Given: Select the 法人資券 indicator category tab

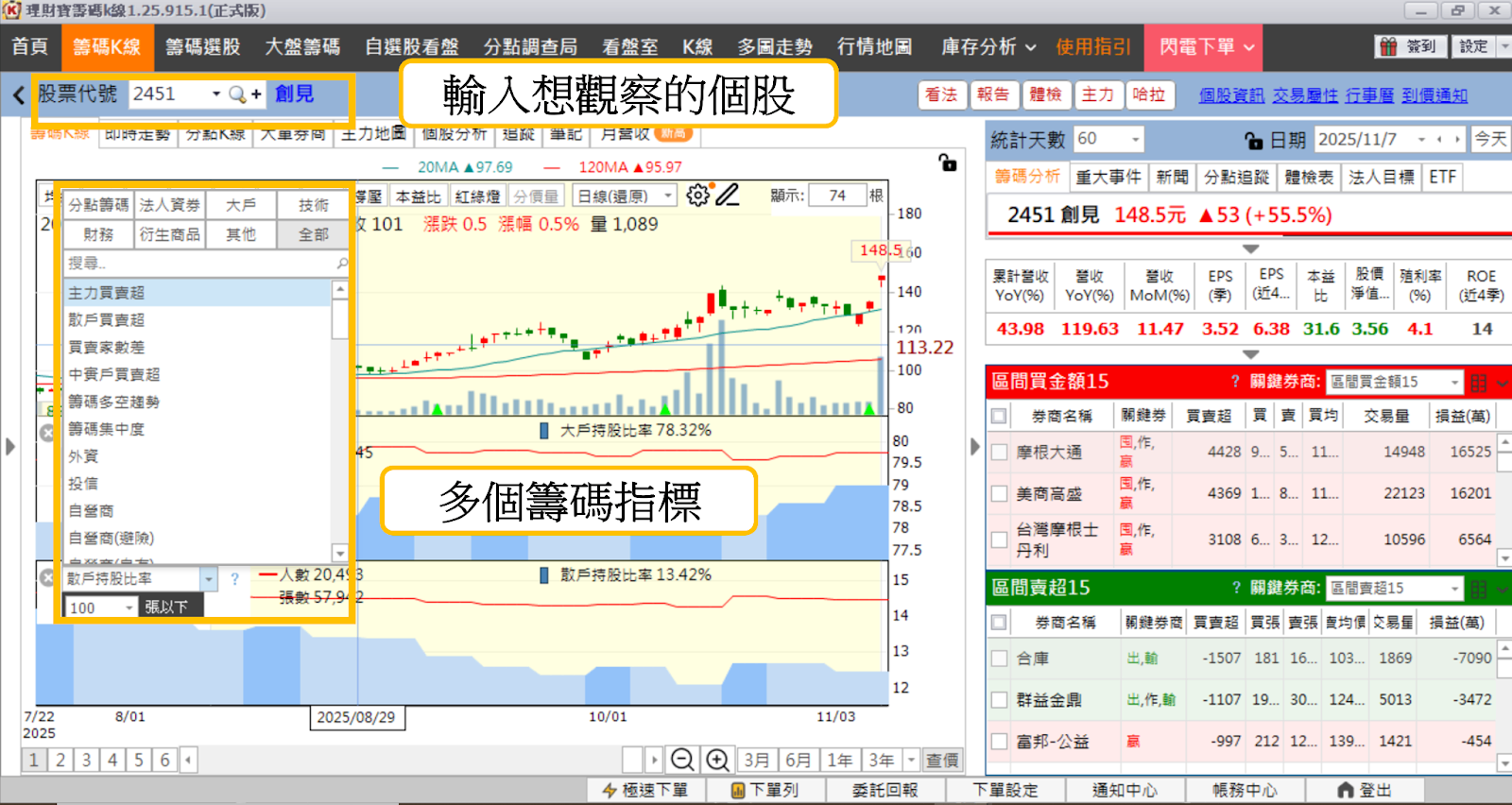Looking at the screenshot, I should 170,205.
